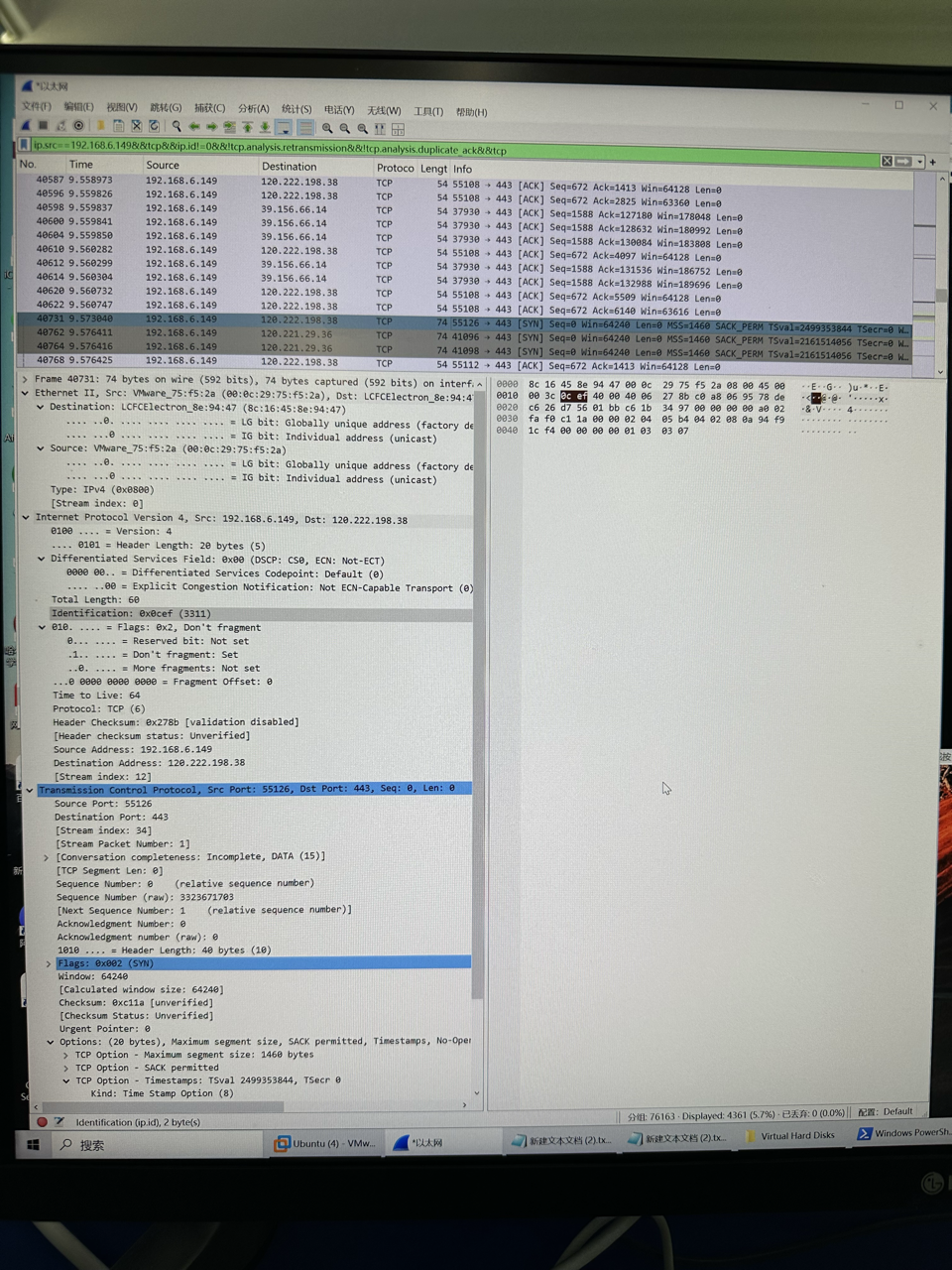
Task: Toggle auto-scroll during live capture
Action: click(x=285, y=128)
